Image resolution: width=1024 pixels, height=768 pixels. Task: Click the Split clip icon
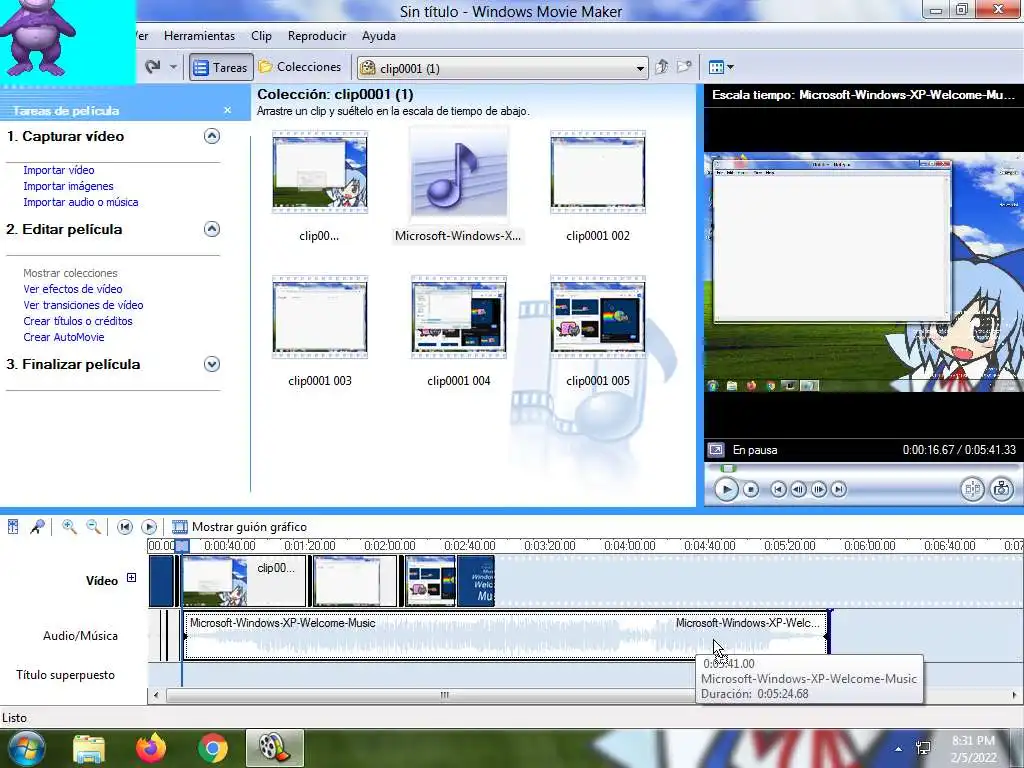point(972,489)
